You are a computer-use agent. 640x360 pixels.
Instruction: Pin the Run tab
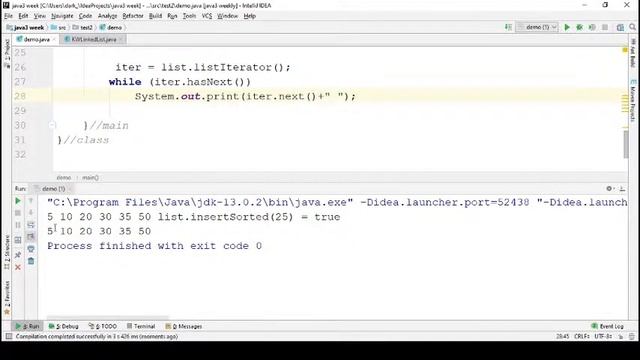(x=18, y=255)
